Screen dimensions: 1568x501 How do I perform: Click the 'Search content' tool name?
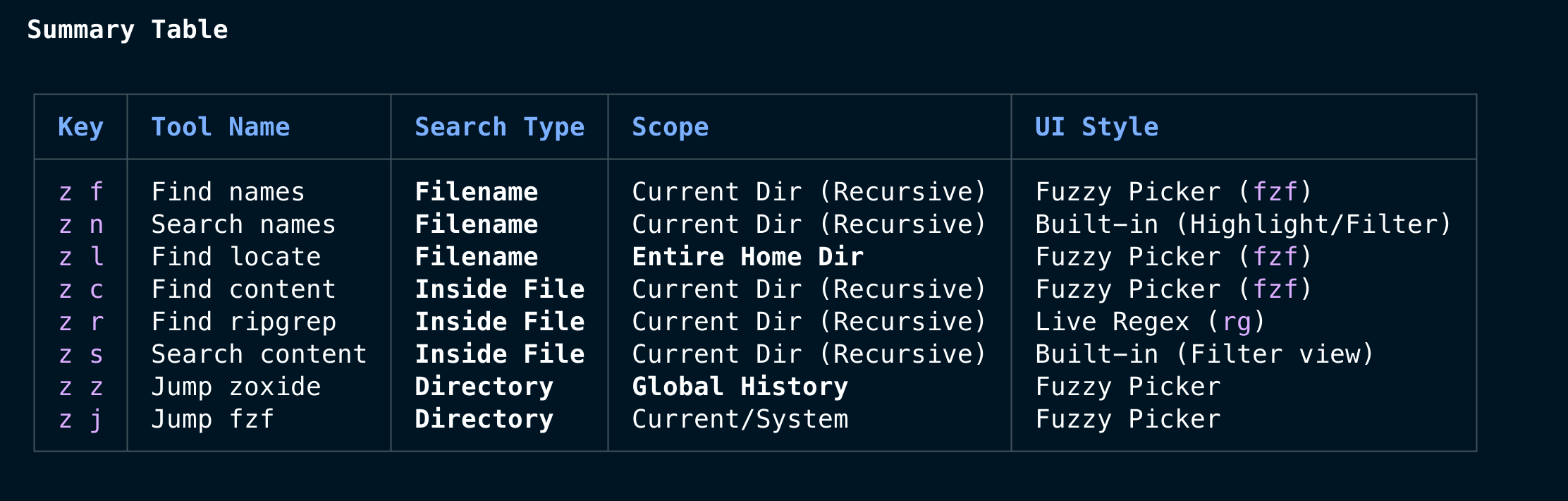click(x=259, y=354)
